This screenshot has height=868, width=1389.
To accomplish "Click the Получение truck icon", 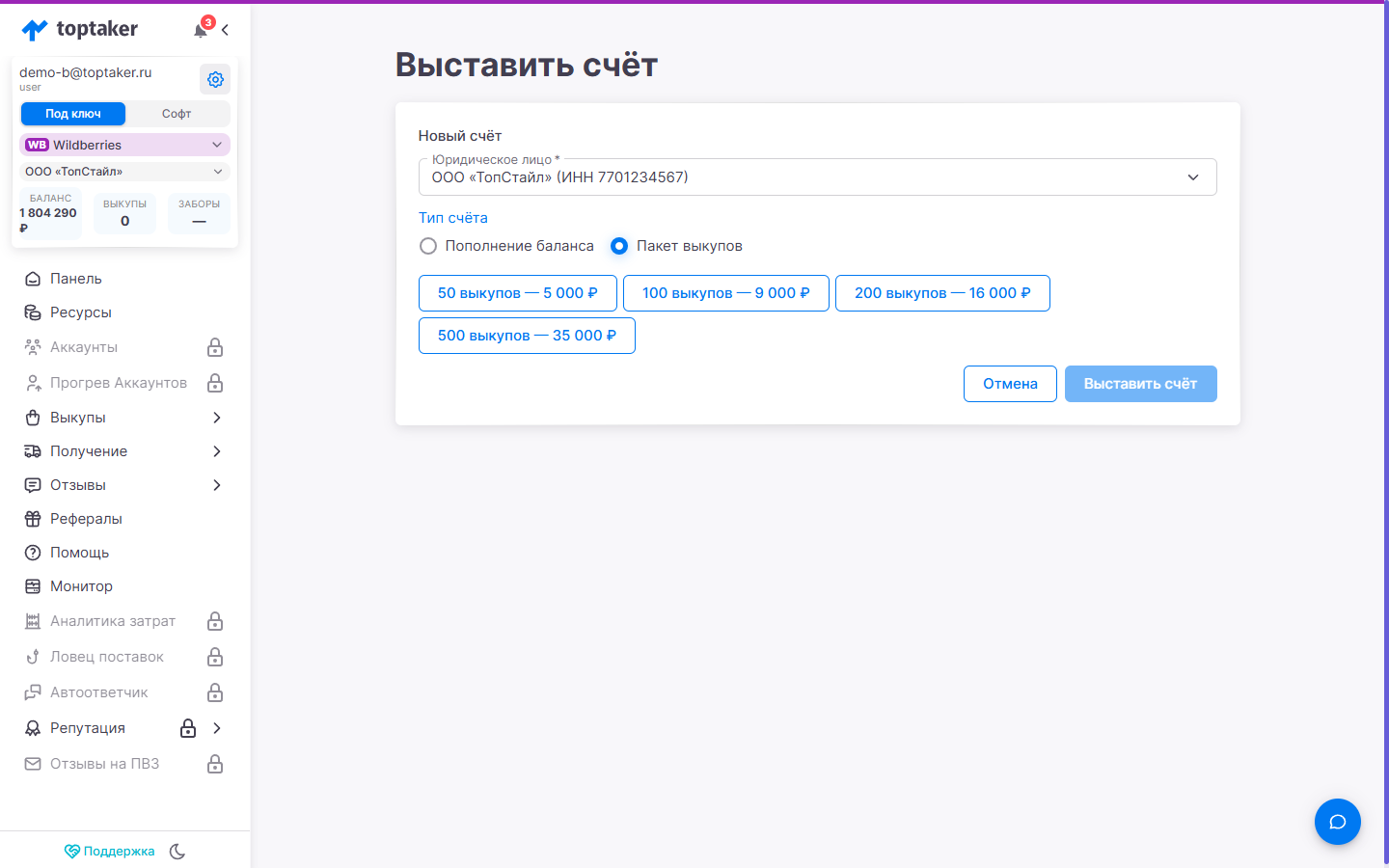I will click(33, 451).
